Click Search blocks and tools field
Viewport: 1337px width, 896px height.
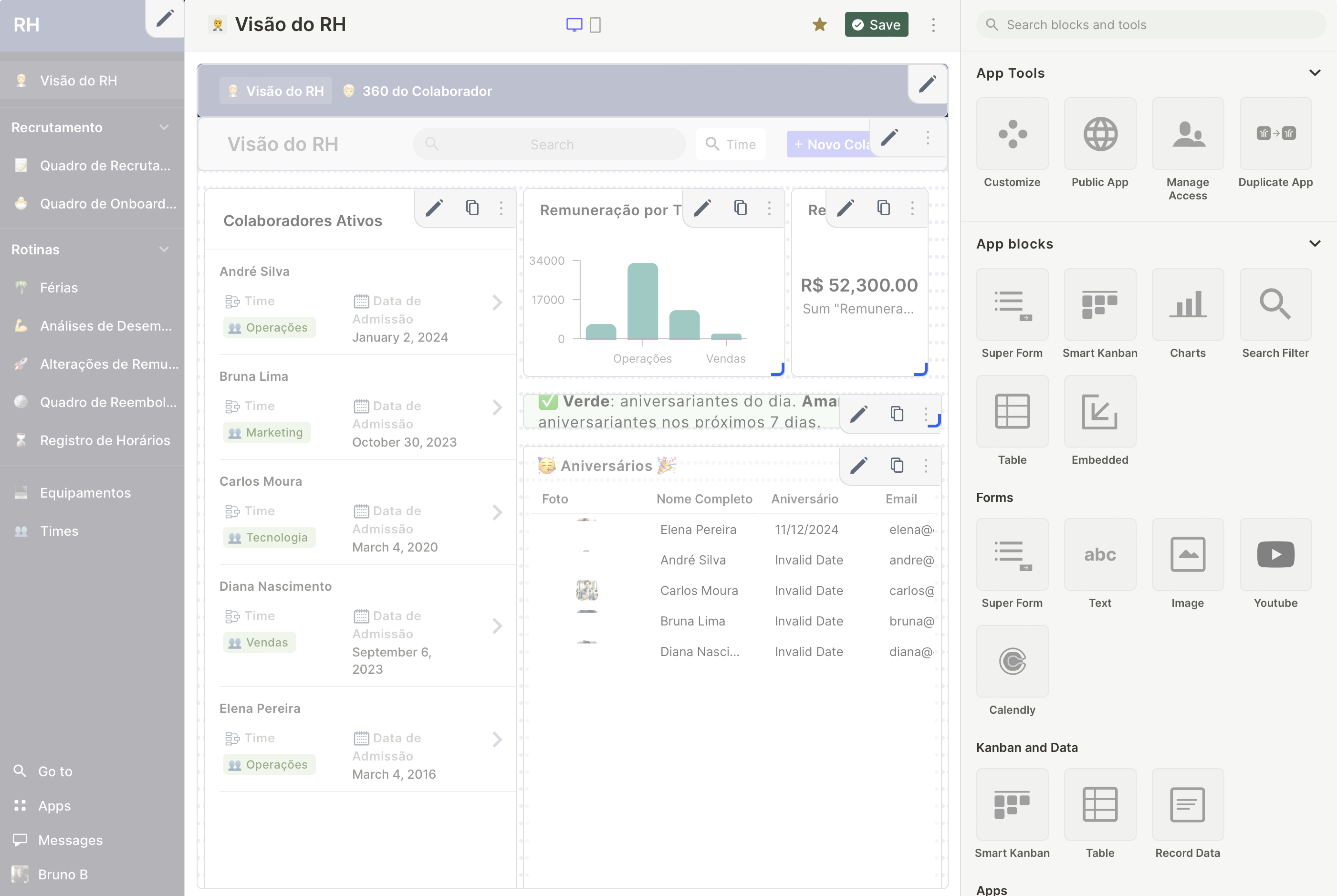point(1150,24)
